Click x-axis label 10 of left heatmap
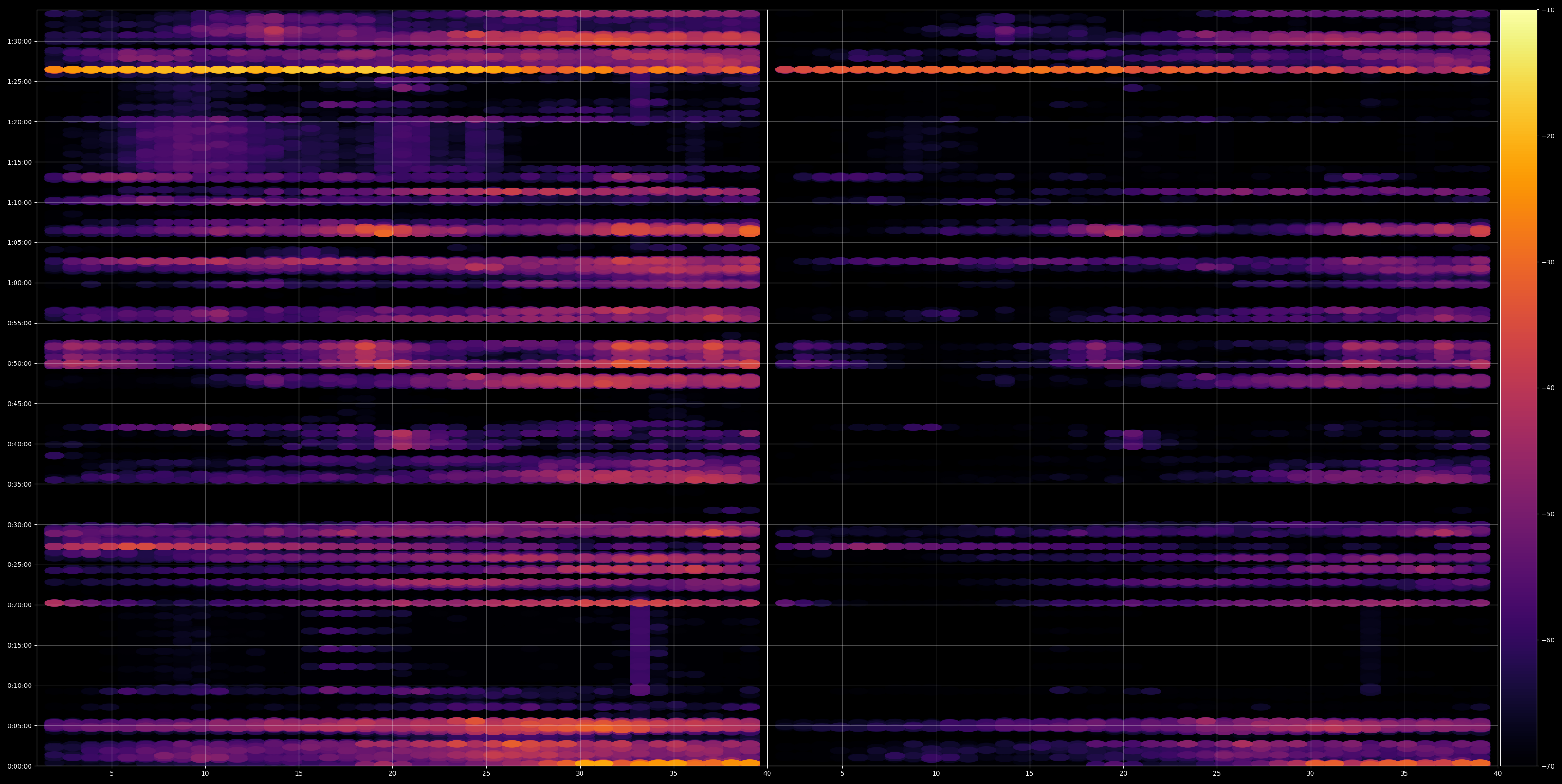The height and width of the screenshot is (784, 1562). pos(205,773)
